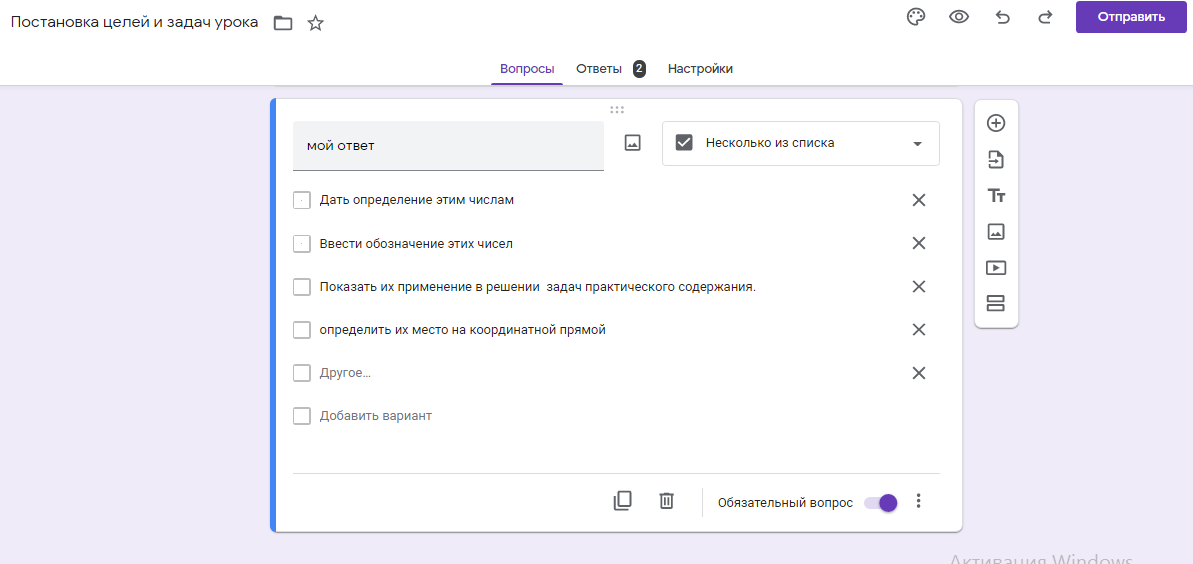Image resolution: width=1193 pixels, height=564 pixels.
Task: Click 'Добавить вариант' to add option
Action: click(x=376, y=416)
